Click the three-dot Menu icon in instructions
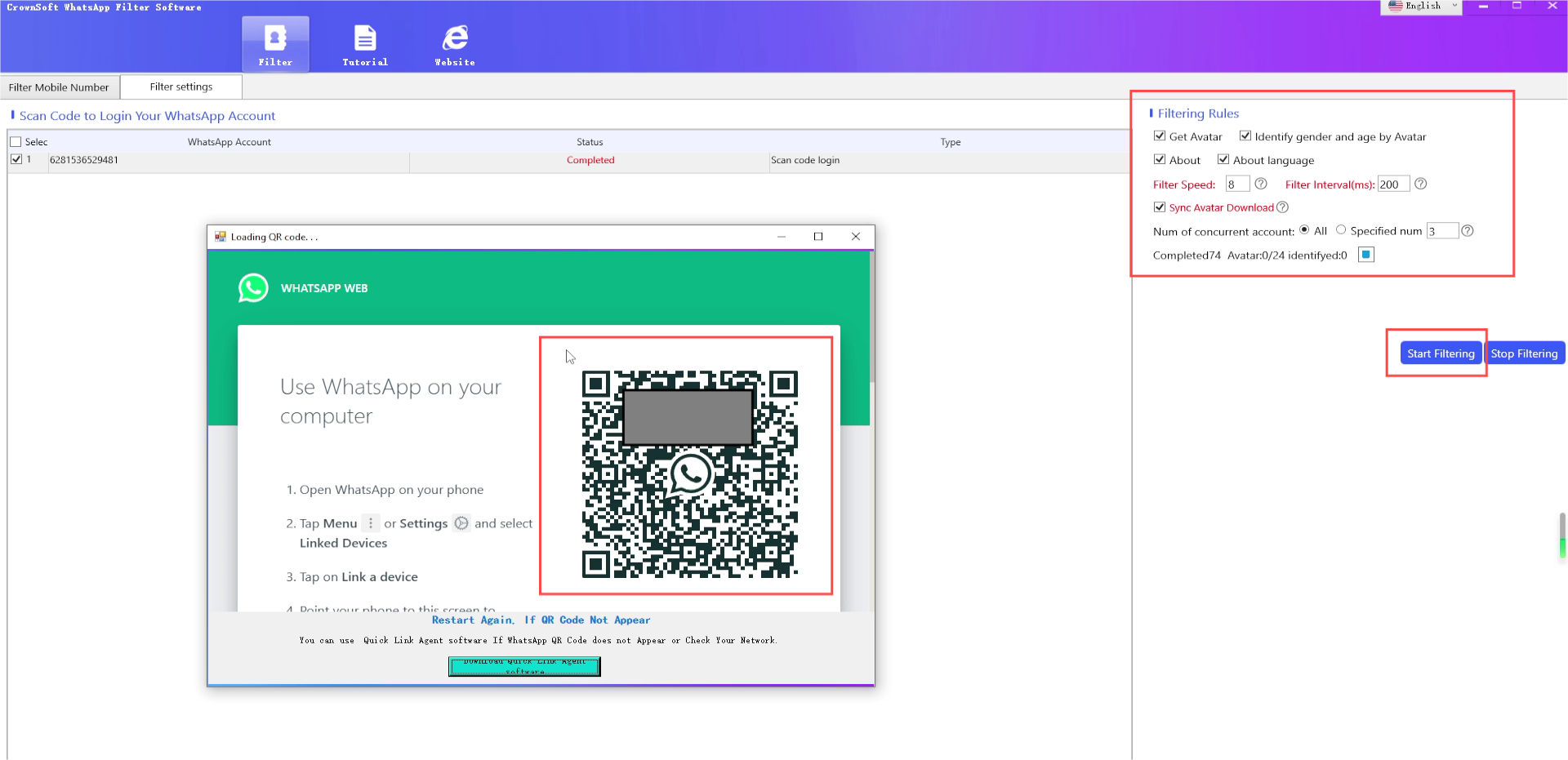This screenshot has height=760, width=1568. coord(371,523)
